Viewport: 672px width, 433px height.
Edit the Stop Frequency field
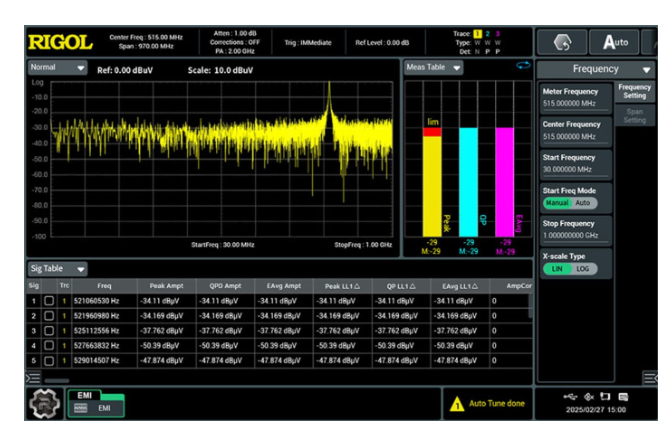click(575, 230)
